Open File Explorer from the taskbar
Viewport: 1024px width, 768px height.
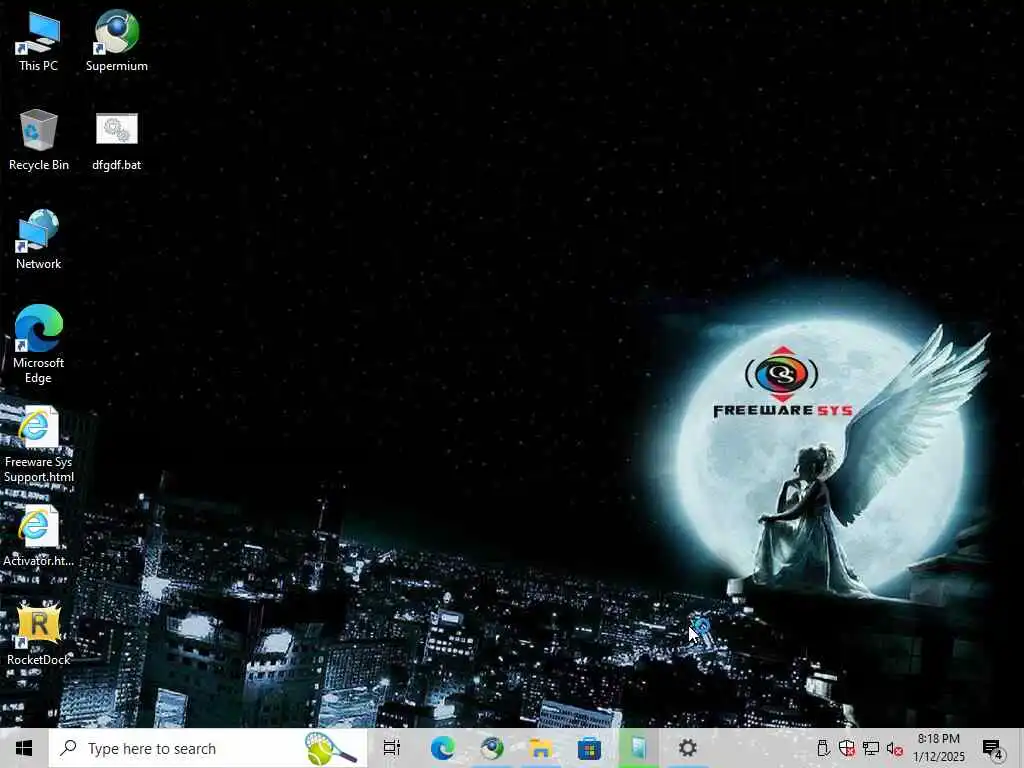point(541,748)
